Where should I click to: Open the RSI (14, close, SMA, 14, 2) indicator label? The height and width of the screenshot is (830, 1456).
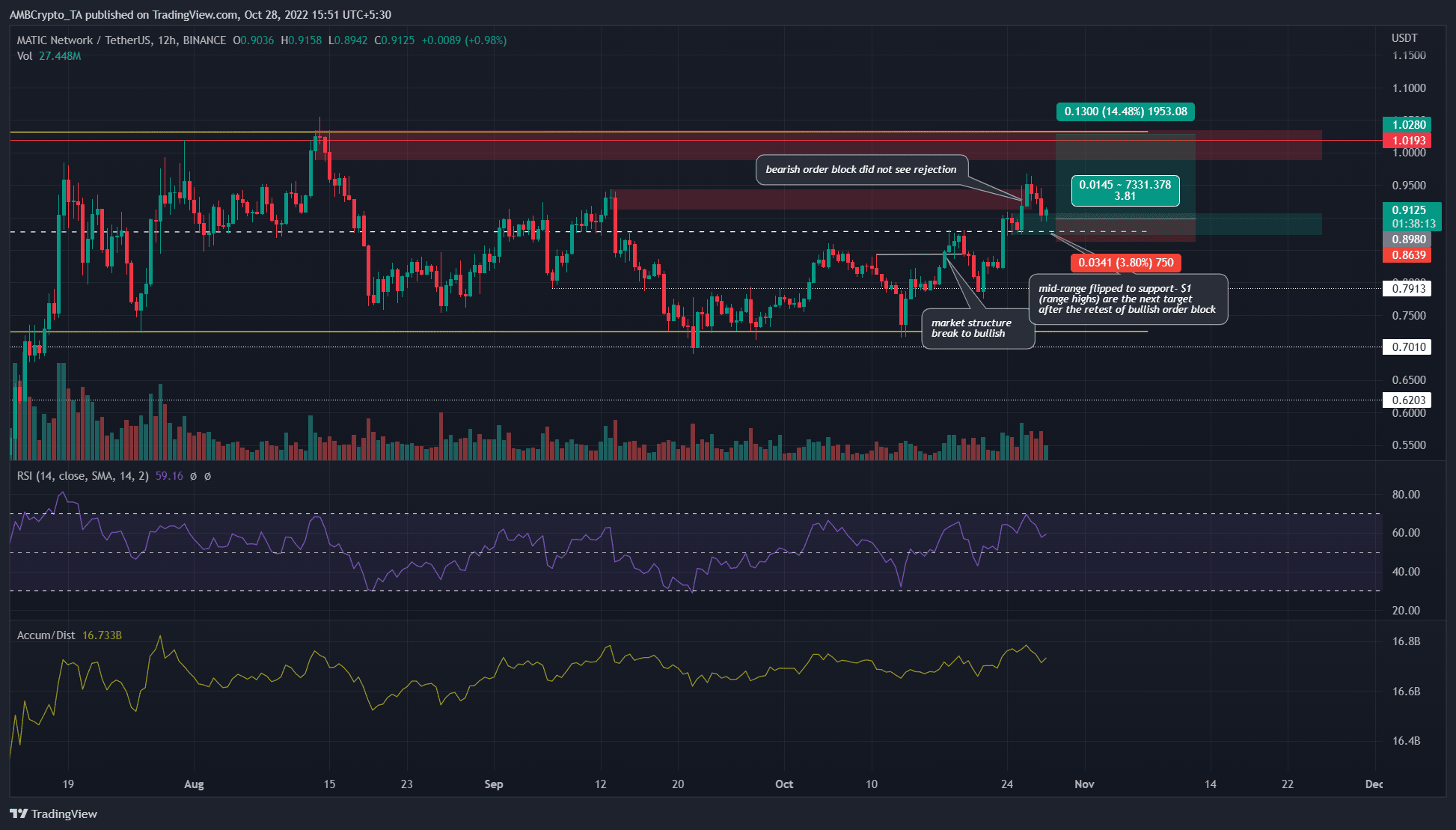tap(83, 476)
